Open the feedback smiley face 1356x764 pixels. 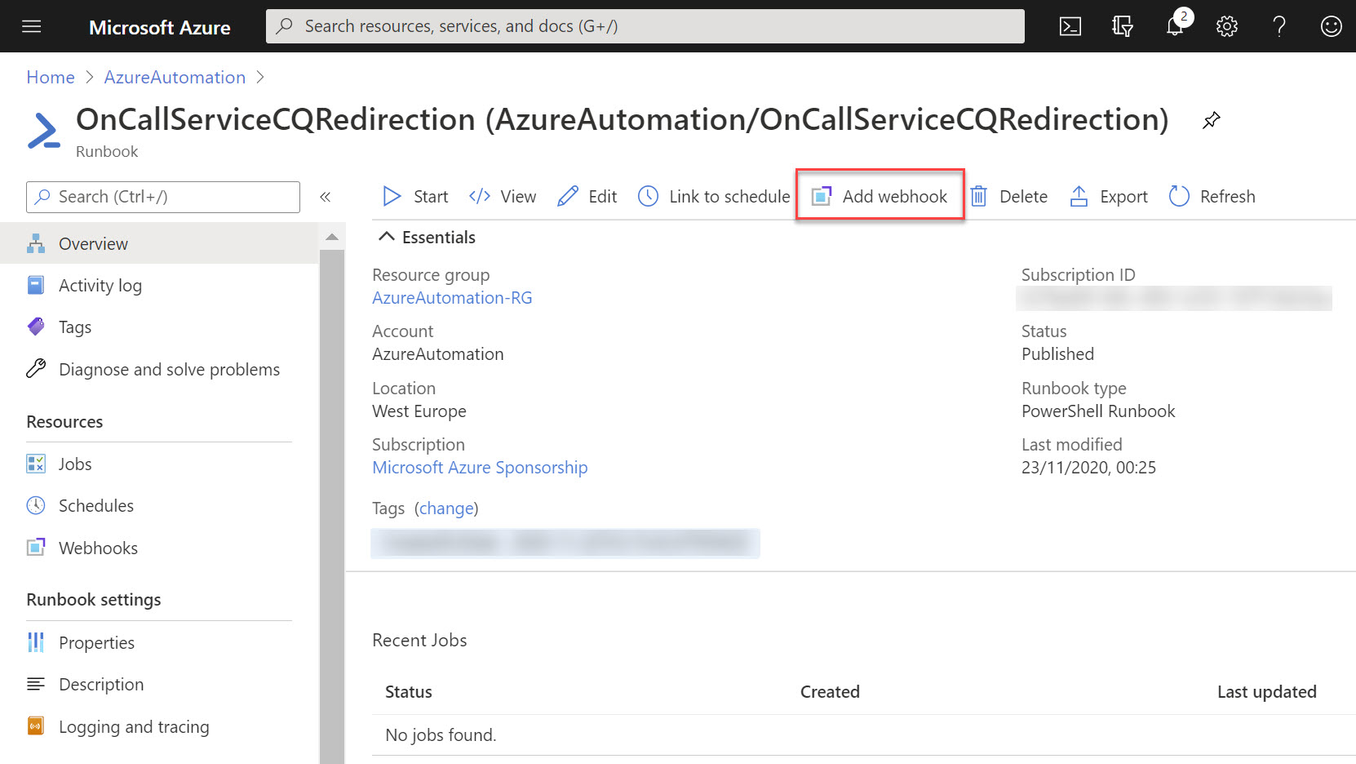tap(1331, 26)
